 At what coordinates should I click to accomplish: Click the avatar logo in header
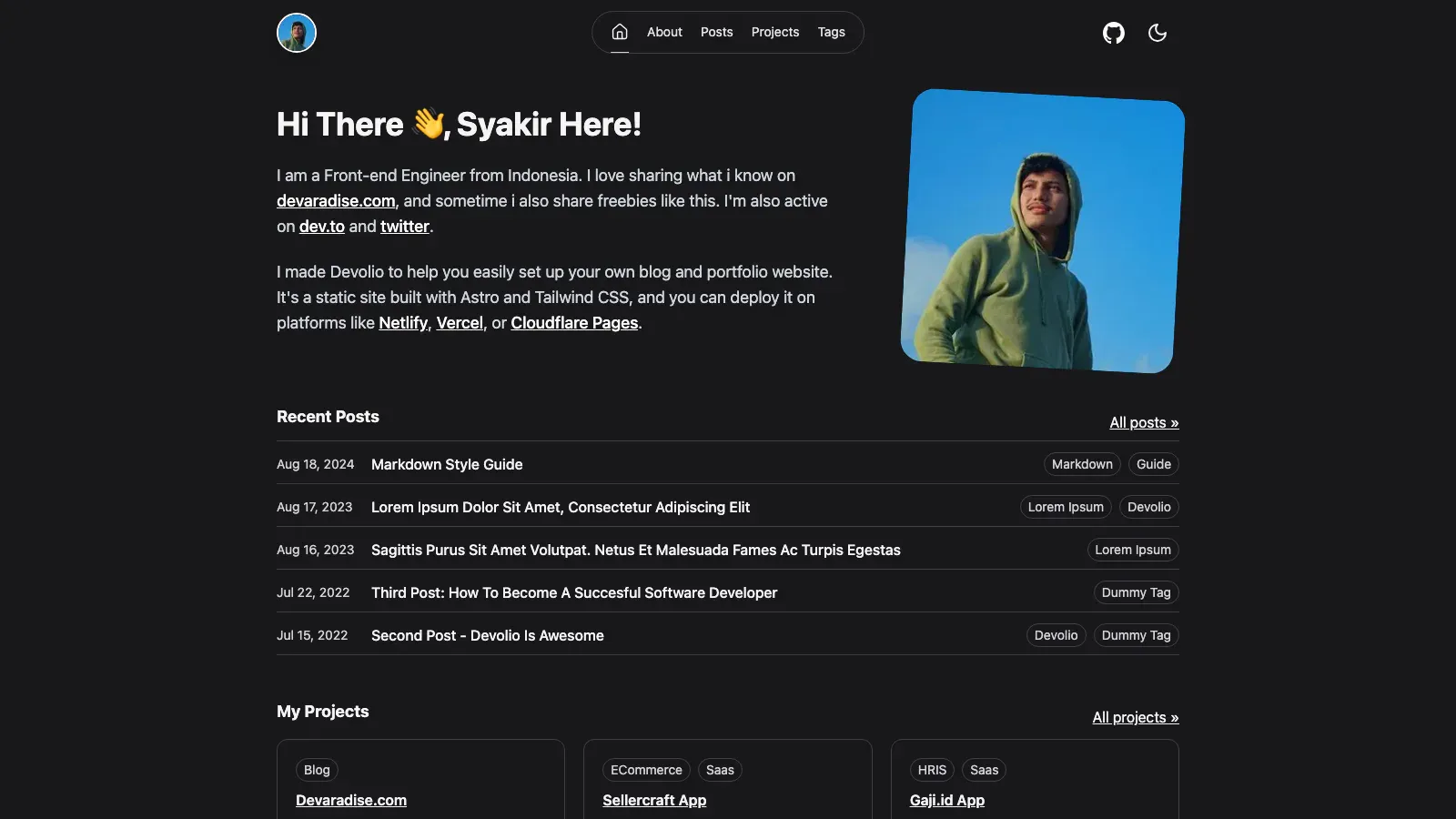coord(297,33)
